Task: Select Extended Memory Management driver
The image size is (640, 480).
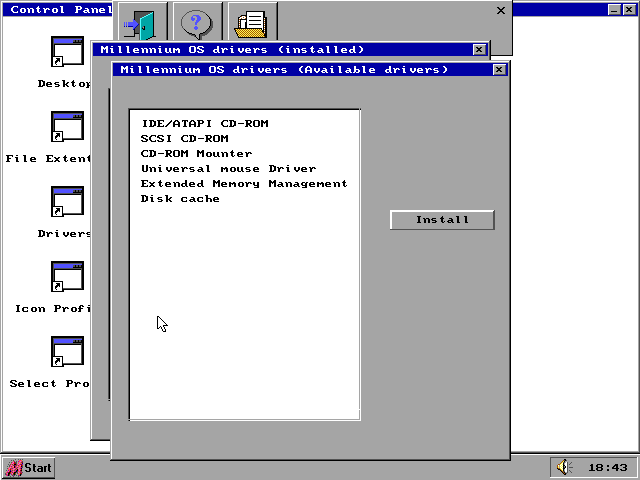Action: pyautogui.click(x=245, y=184)
